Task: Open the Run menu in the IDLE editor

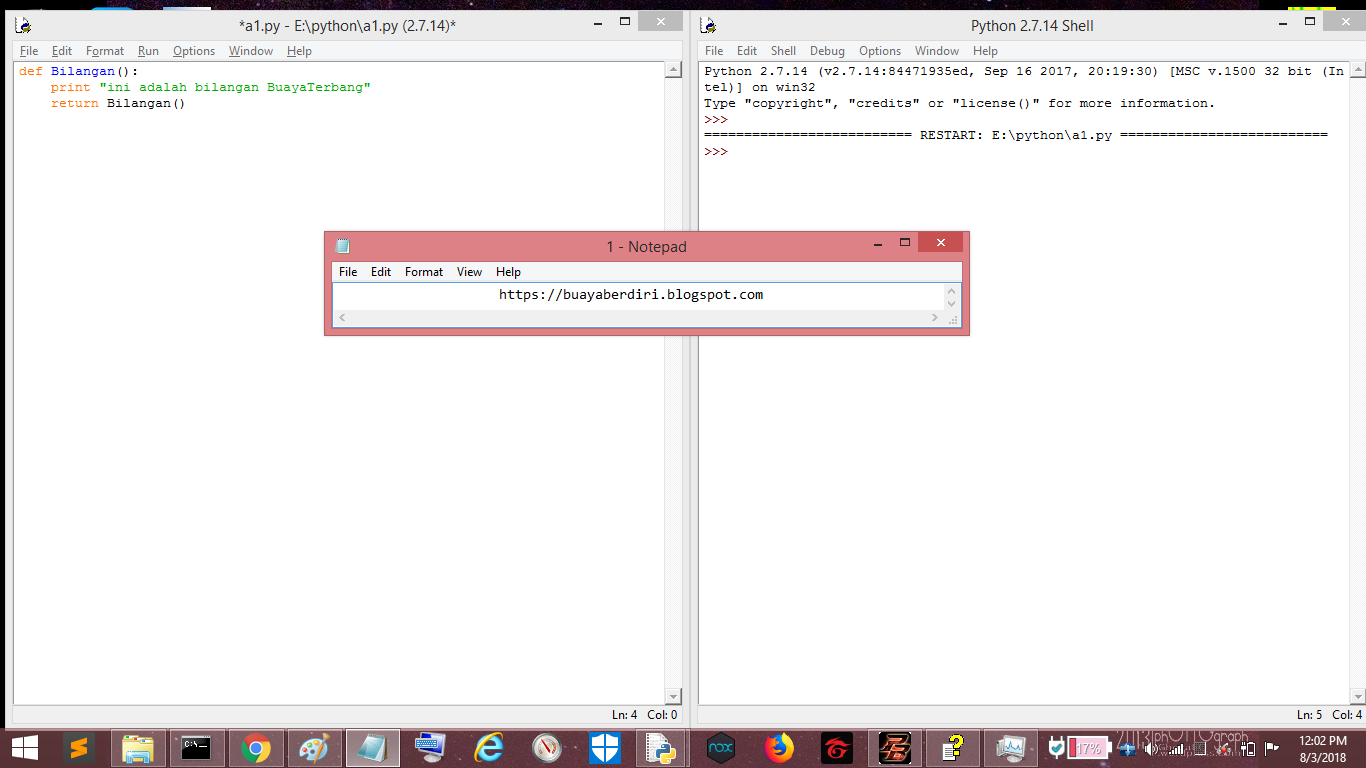Action: pos(148,50)
